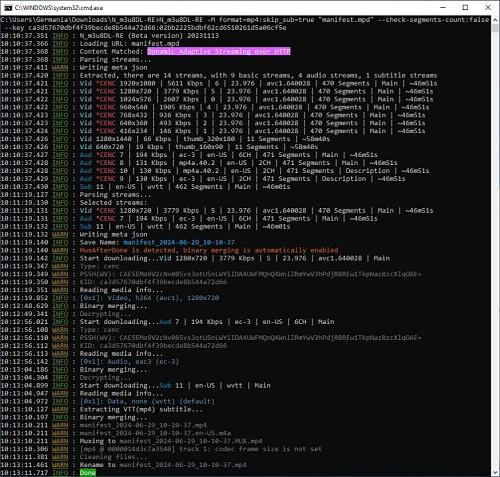Click the scrollbar up arrow
500x477 pixels.
tap(495, 20)
